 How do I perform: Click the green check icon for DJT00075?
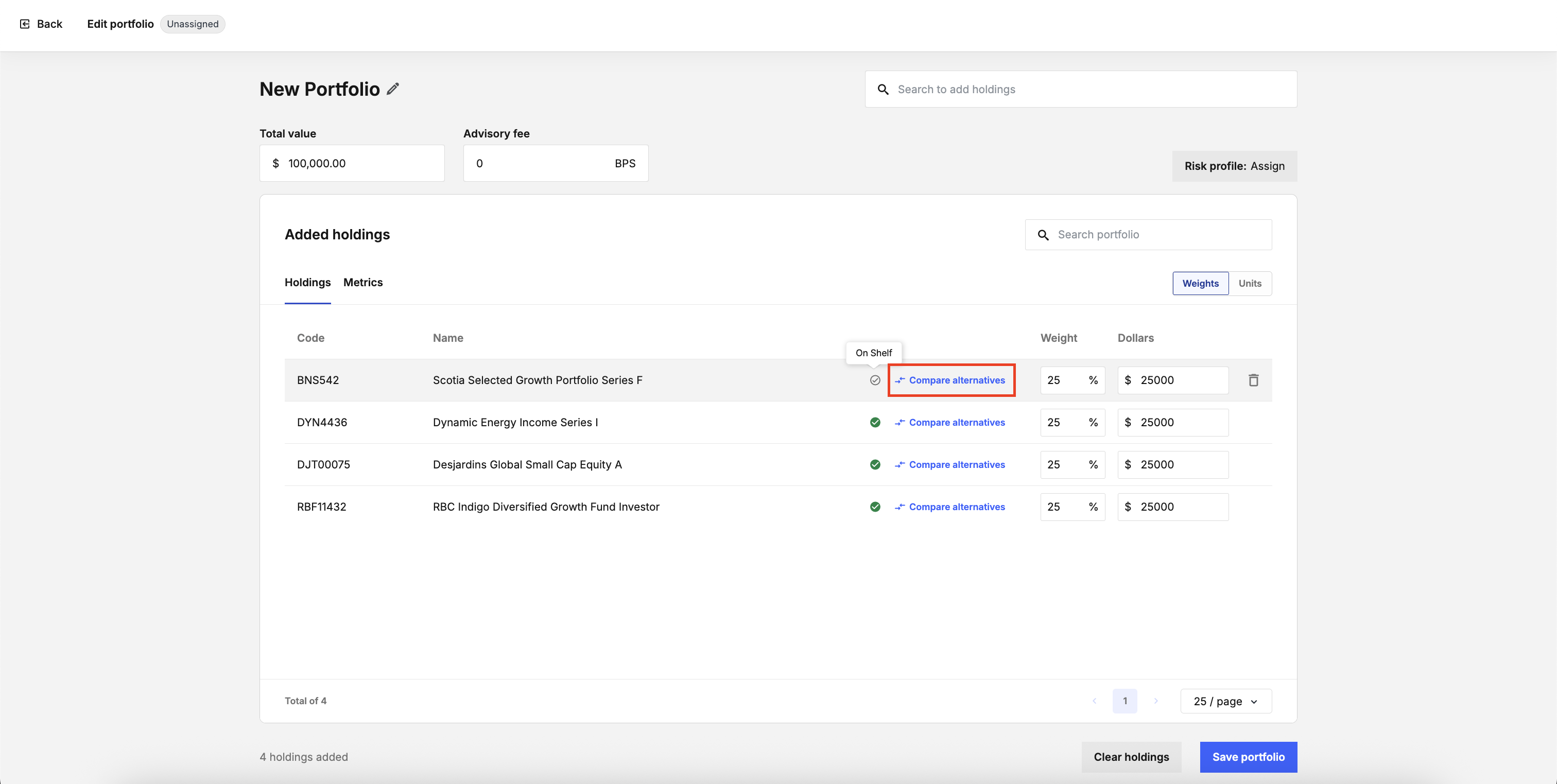point(875,465)
